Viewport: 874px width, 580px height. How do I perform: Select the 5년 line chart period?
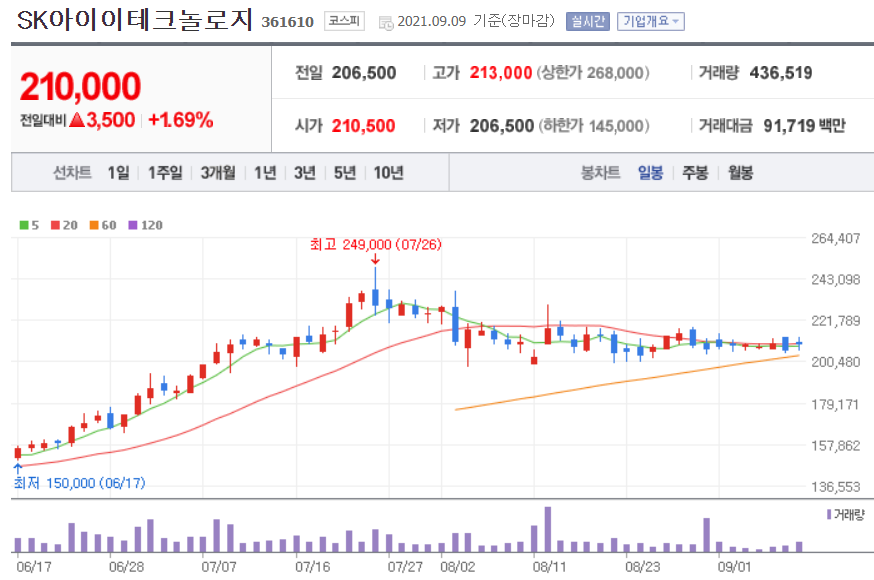click(344, 173)
